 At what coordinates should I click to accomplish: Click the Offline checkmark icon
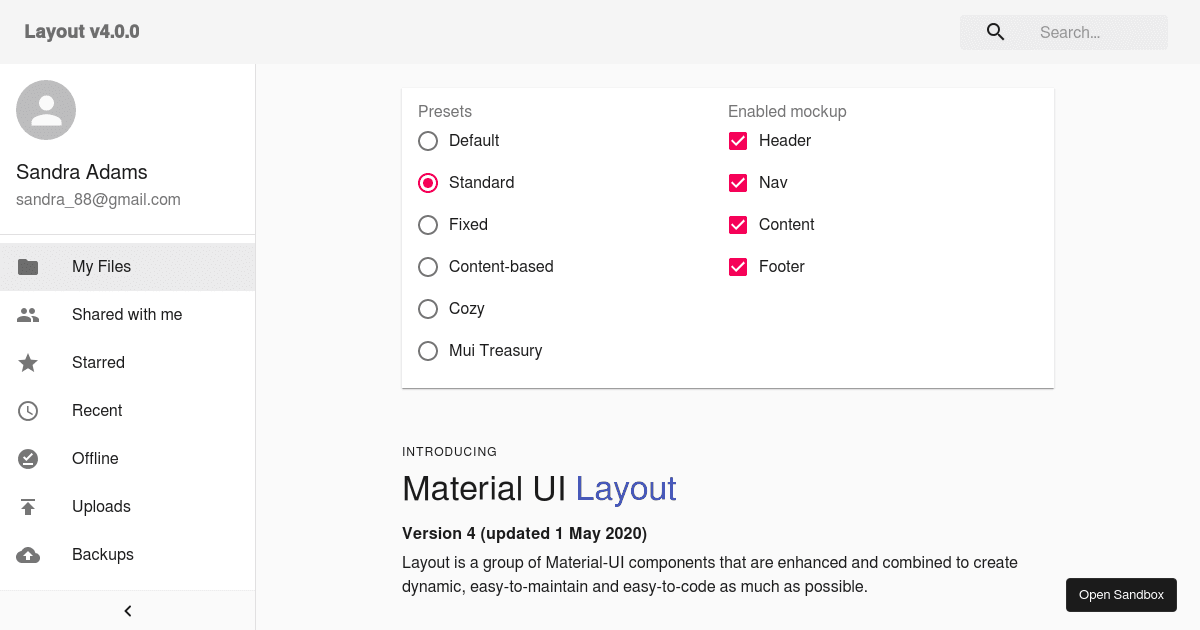[28, 458]
